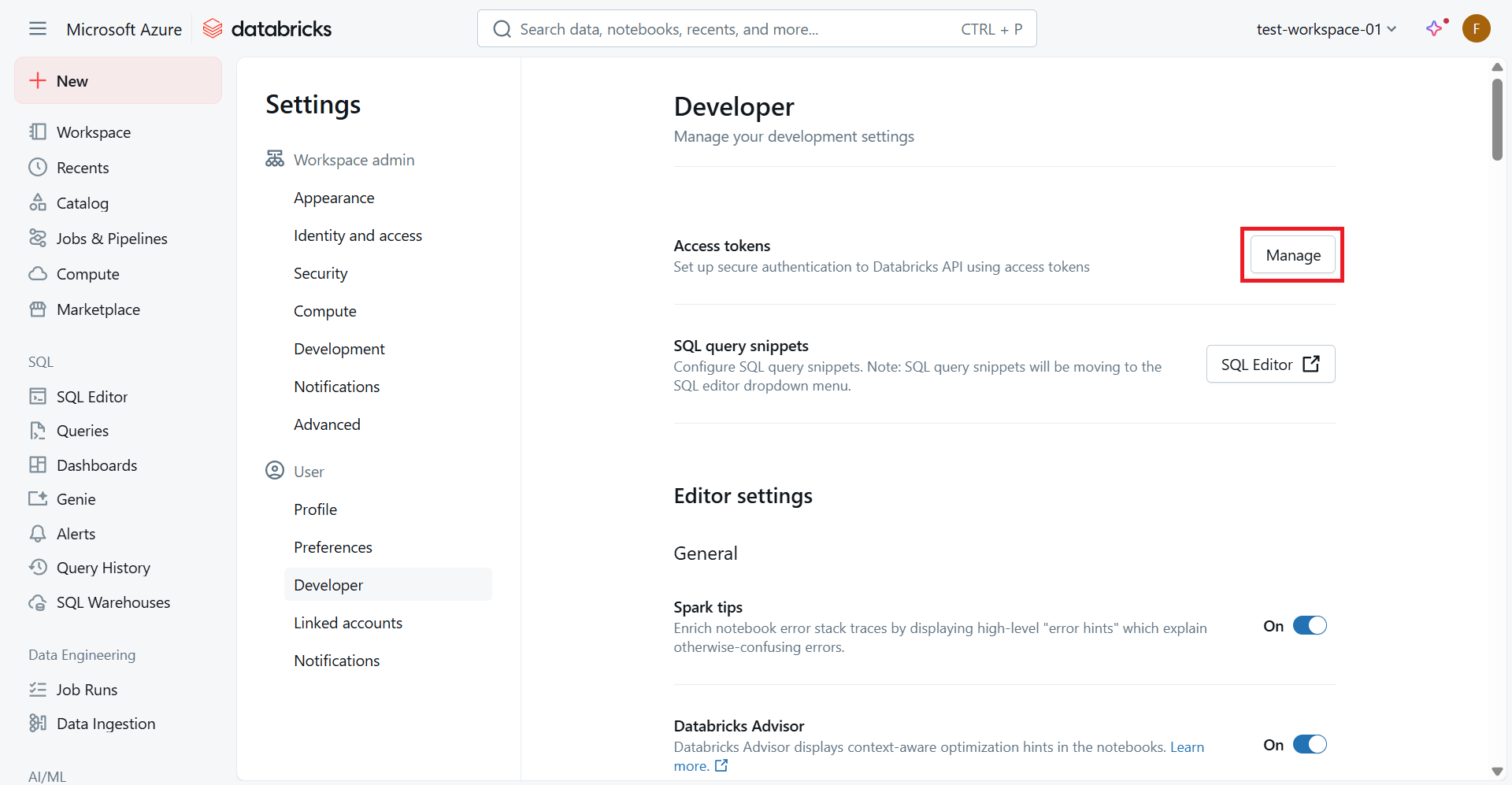Click the SQL Editor sidebar icon
Viewport: 1512px width, 785px height.
pos(38,396)
